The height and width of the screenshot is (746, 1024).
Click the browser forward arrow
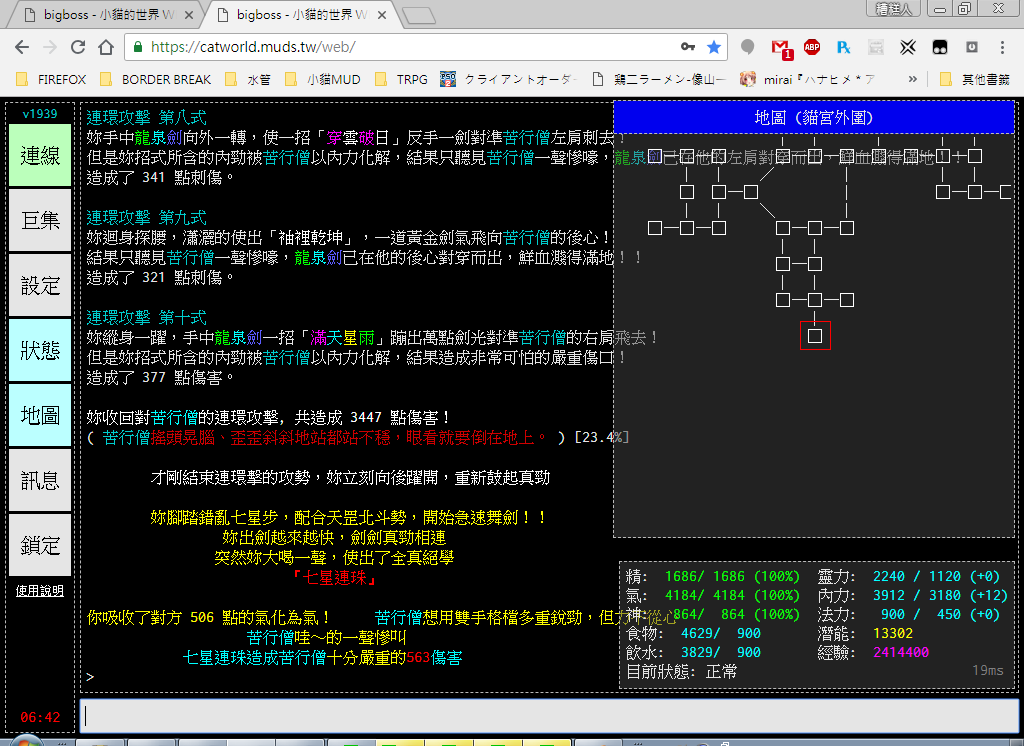pyautogui.click(x=50, y=47)
